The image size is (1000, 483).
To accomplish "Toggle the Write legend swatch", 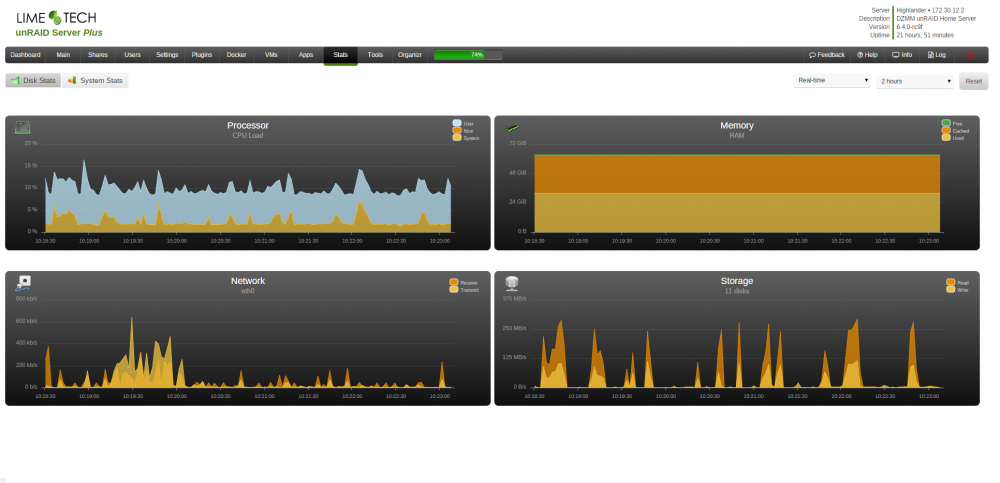I will pos(950,289).
